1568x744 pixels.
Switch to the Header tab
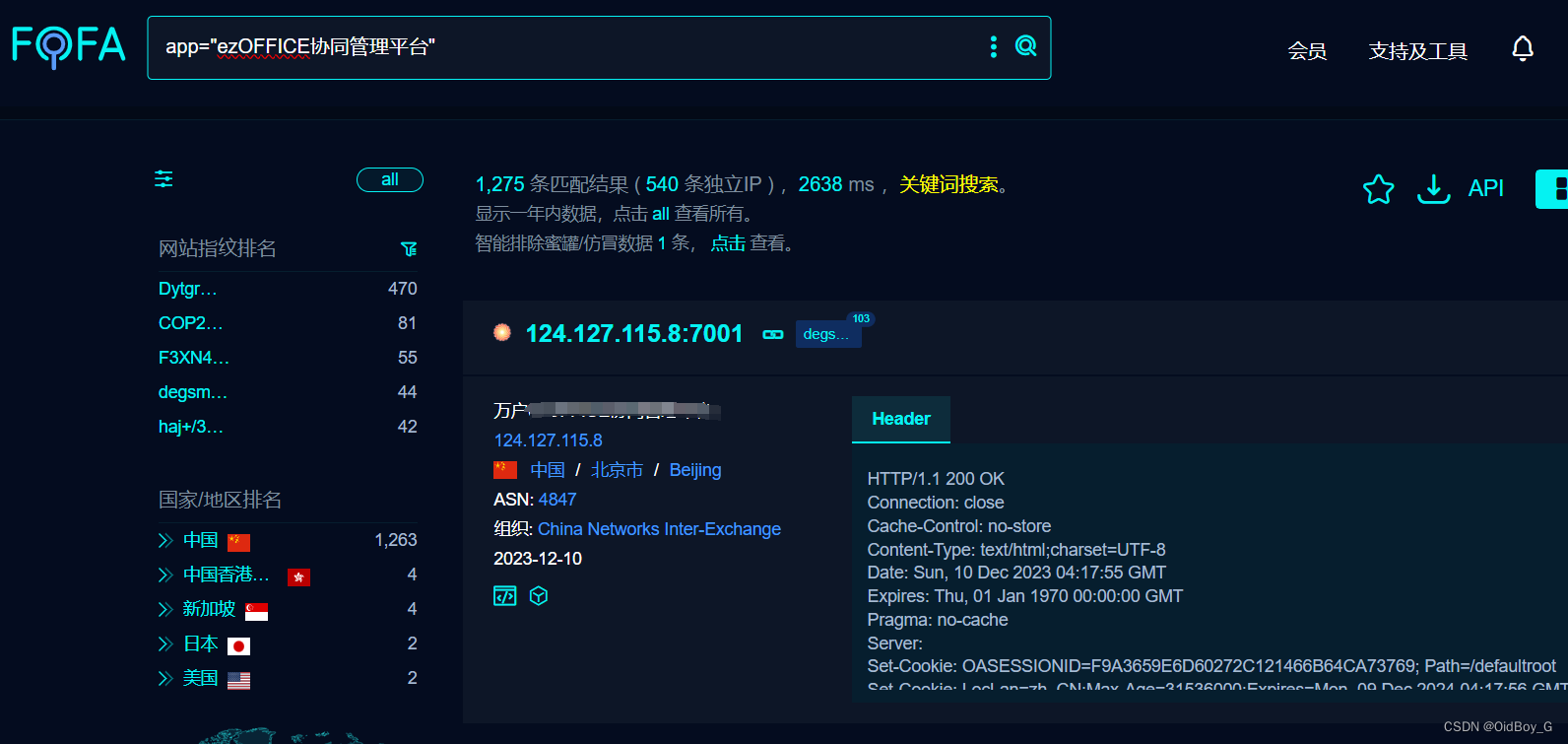click(x=901, y=419)
